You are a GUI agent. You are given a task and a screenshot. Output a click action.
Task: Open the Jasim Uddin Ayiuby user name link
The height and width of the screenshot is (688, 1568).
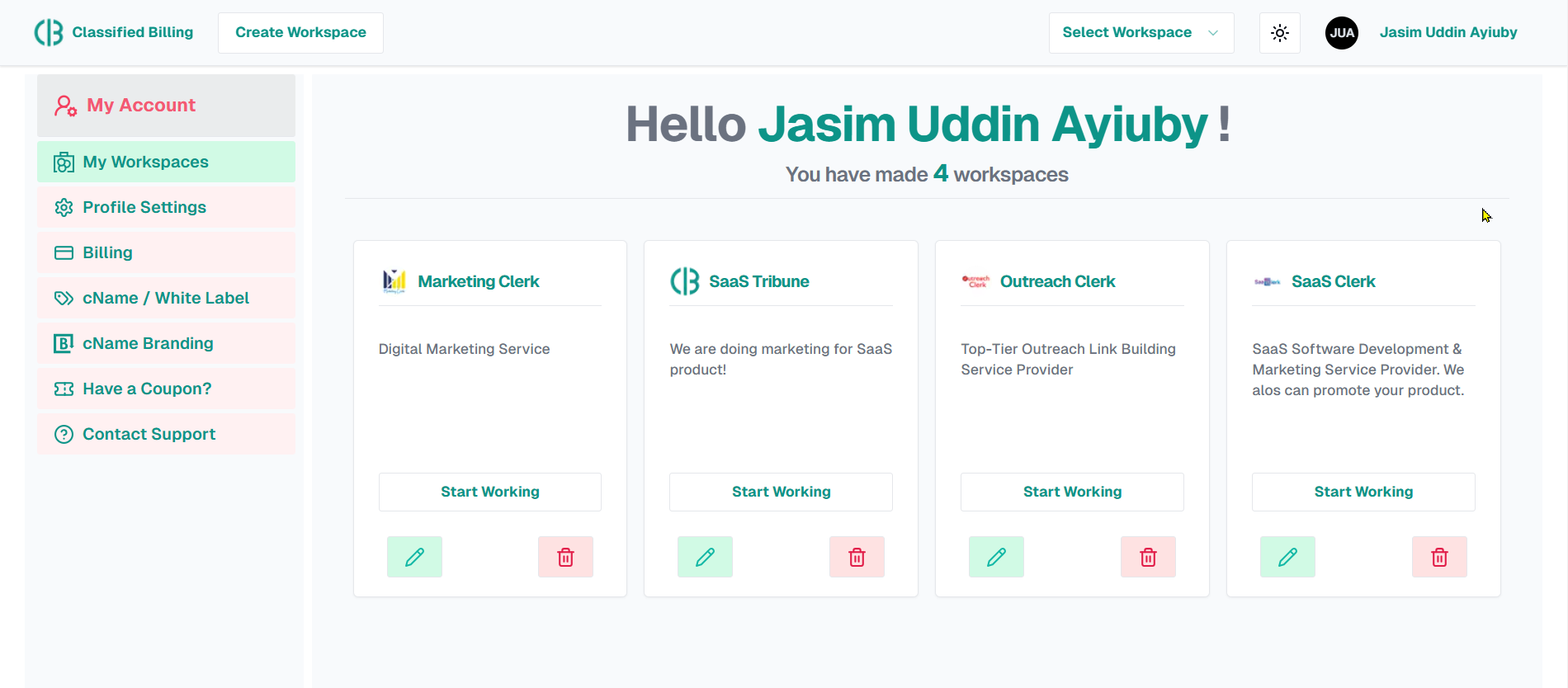pos(1448,32)
